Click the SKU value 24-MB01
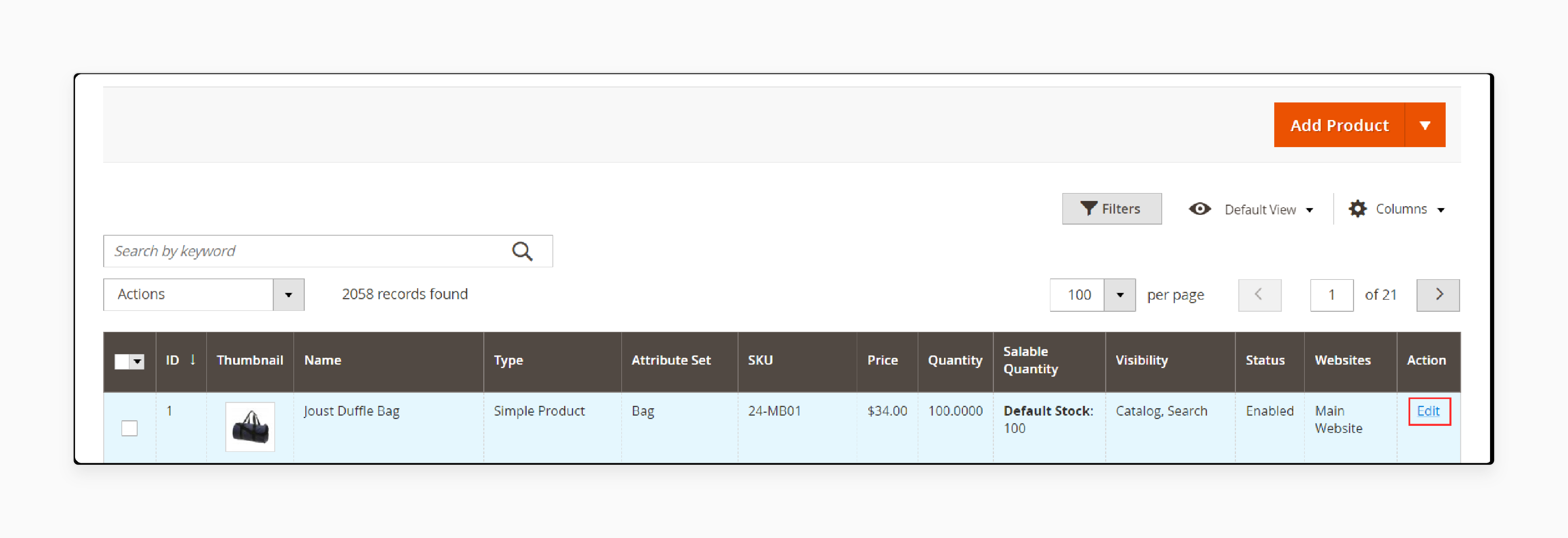The image size is (1568, 538). pyautogui.click(x=774, y=411)
